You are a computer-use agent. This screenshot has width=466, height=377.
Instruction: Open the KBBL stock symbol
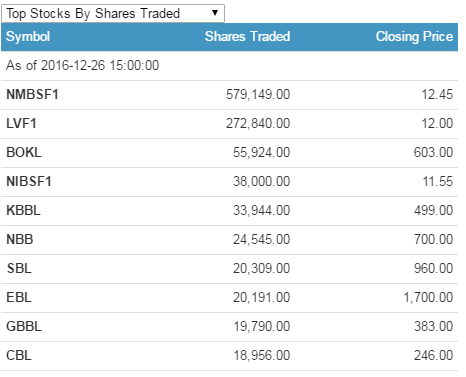point(23,210)
